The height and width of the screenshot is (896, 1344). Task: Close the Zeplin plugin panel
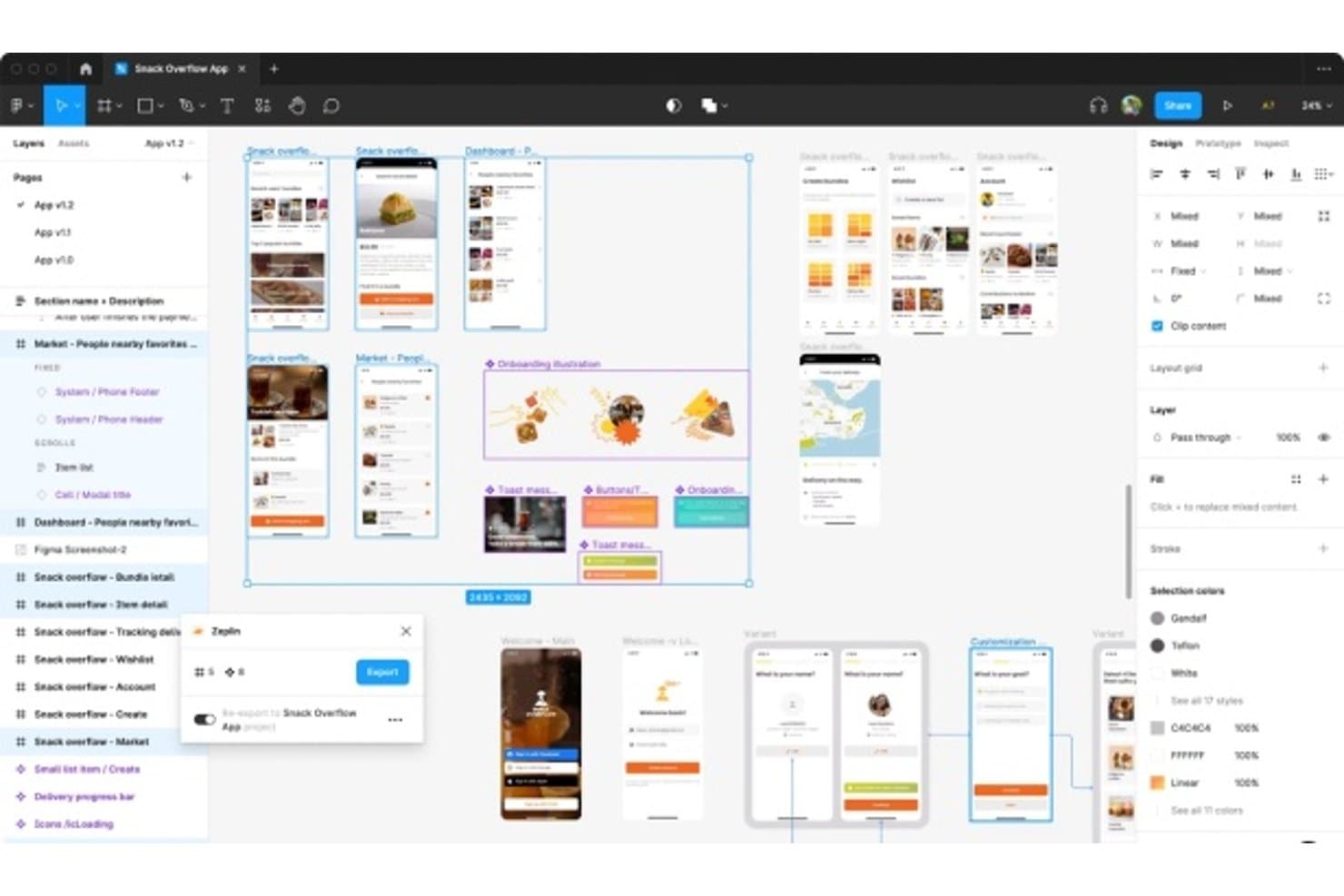(x=406, y=631)
